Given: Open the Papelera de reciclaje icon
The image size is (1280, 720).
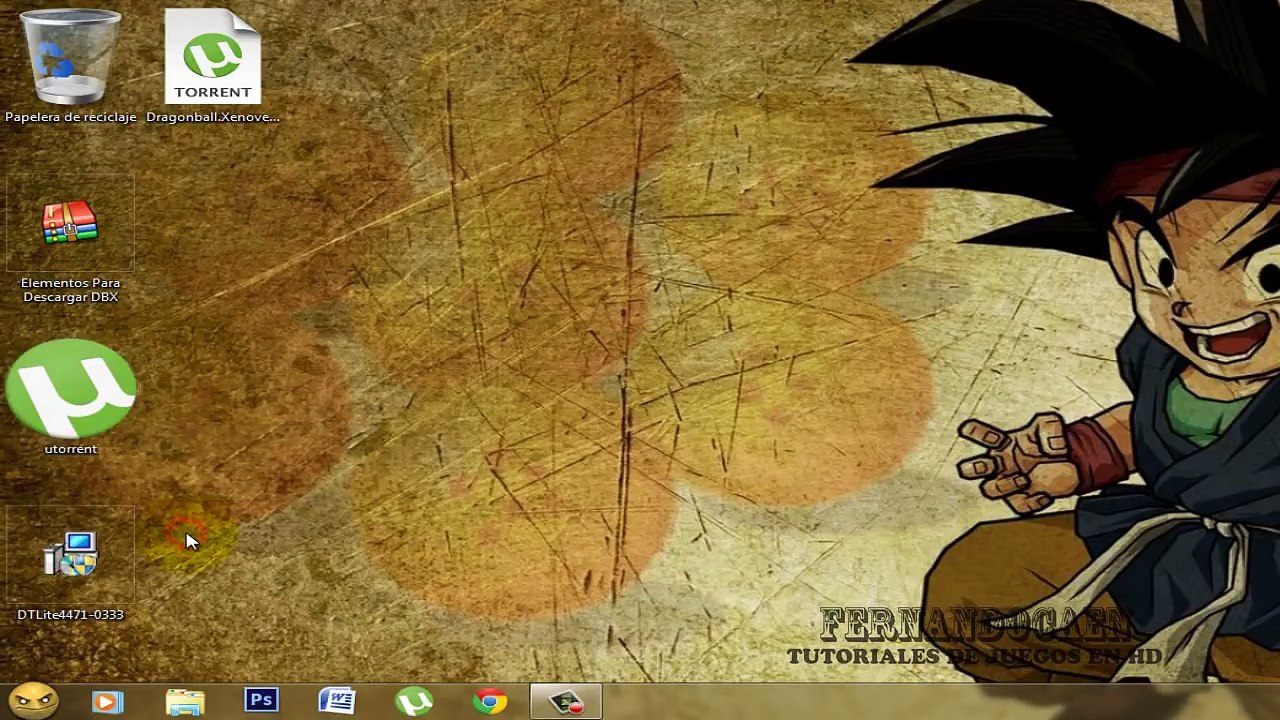Looking at the screenshot, I should (70, 57).
